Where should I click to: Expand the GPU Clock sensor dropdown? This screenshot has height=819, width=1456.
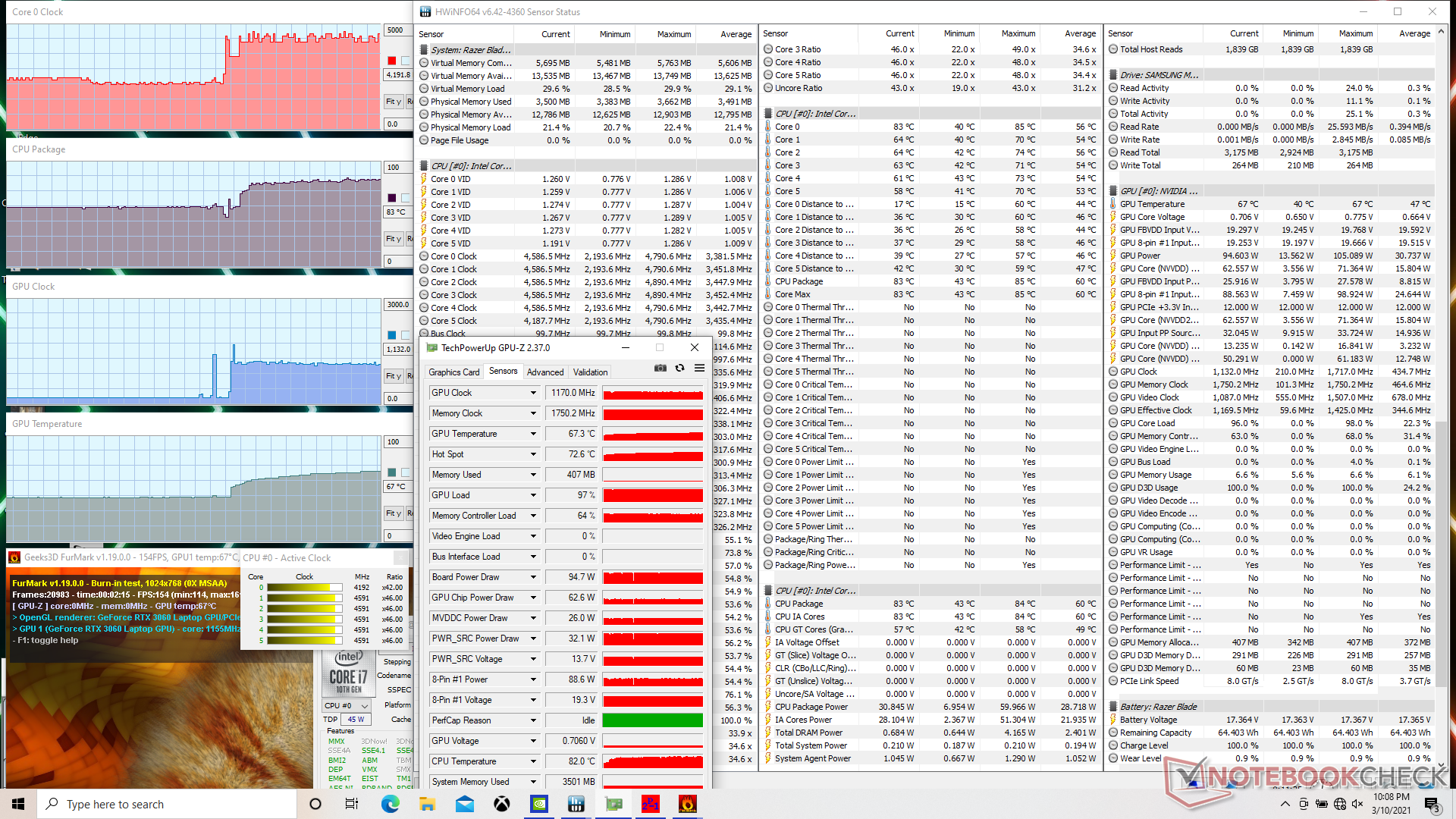[533, 393]
